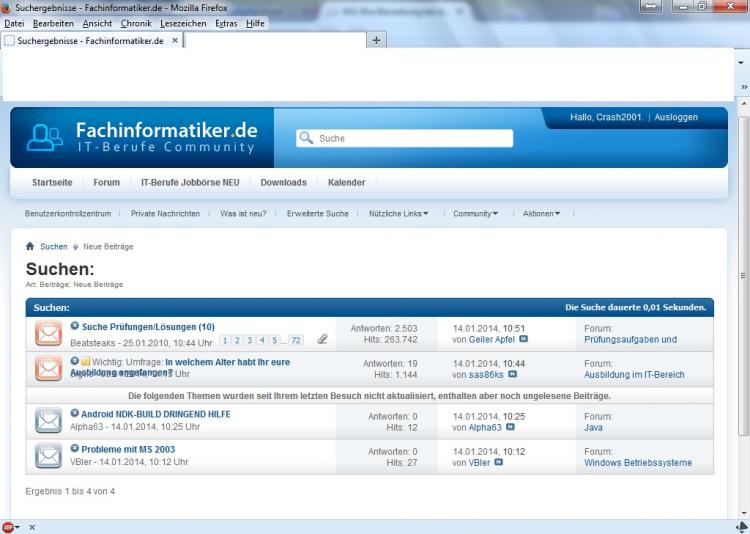750x534 pixels.
Task: Open the Bearbeiten menu
Action: click(53, 23)
